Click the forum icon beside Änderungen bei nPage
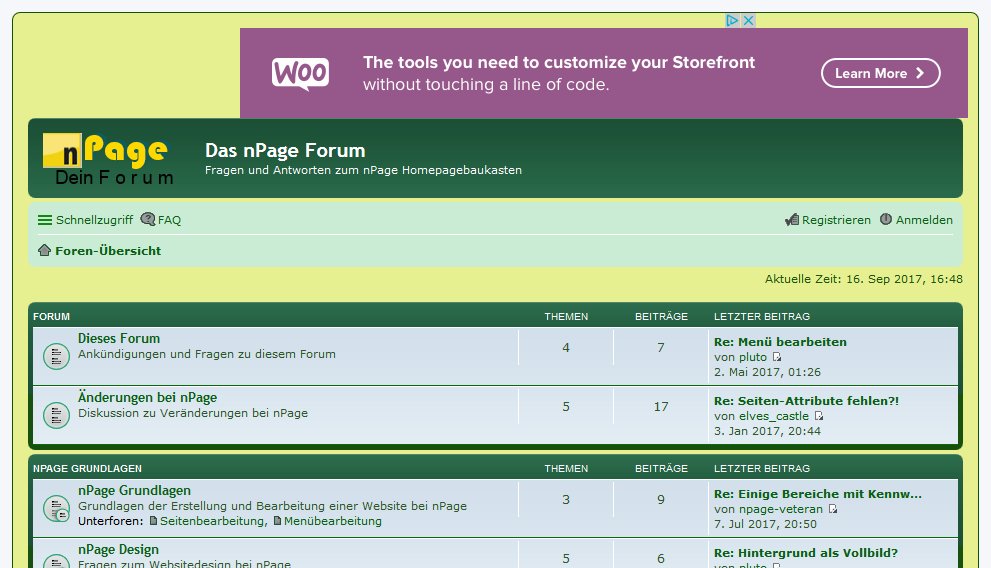The height and width of the screenshot is (568, 991). click(56, 414)
